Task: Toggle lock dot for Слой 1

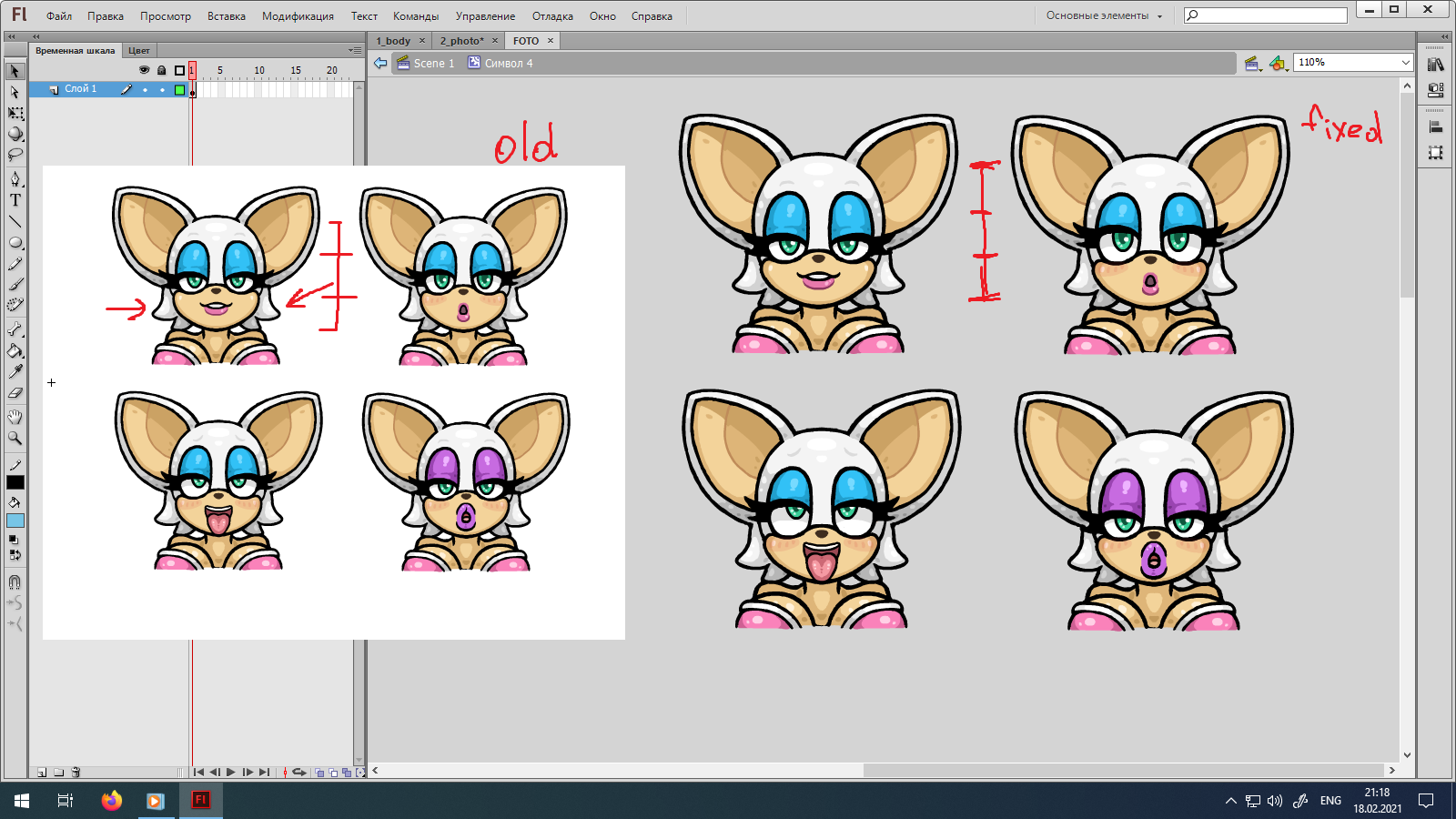Action: tap(162, 89)
